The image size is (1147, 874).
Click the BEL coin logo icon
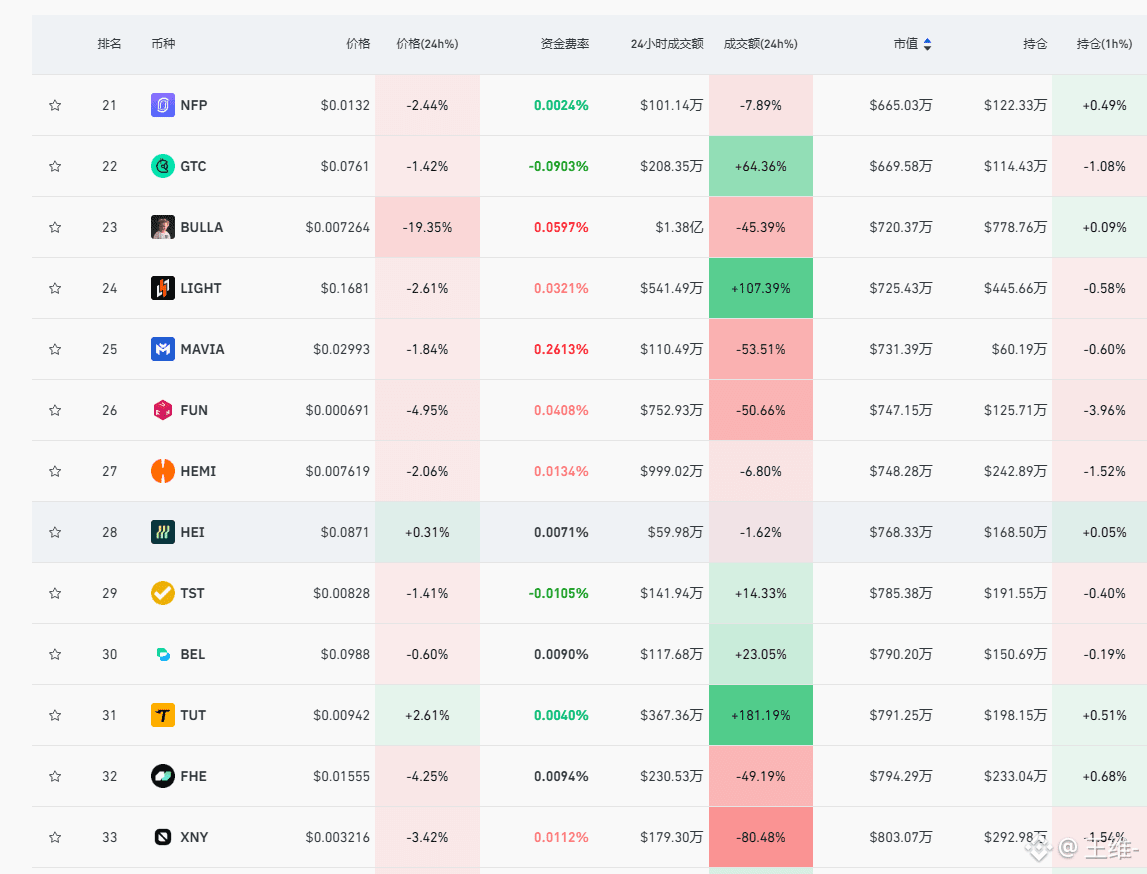(x=162, y=654)
